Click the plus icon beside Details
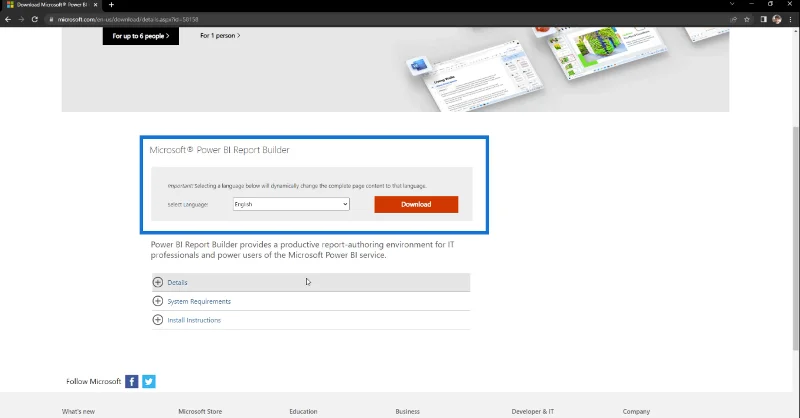Viewport: 800px width, 418px height. [158, 282]
